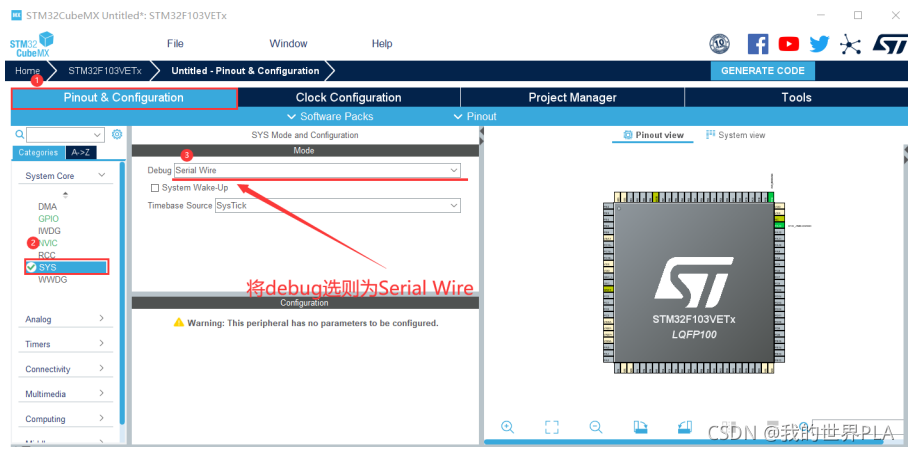Select DMA in System Core
Image resolution: width=910 pixels, height=451 pixels.
[x=48, y=207]
